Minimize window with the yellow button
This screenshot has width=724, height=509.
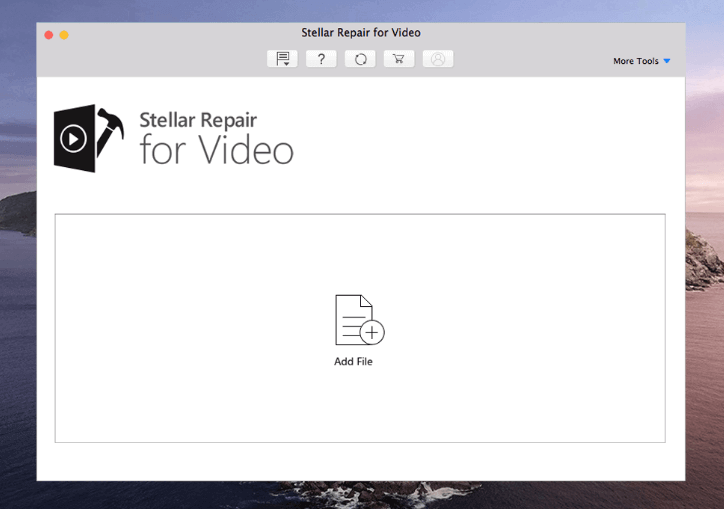pos(64,35)
